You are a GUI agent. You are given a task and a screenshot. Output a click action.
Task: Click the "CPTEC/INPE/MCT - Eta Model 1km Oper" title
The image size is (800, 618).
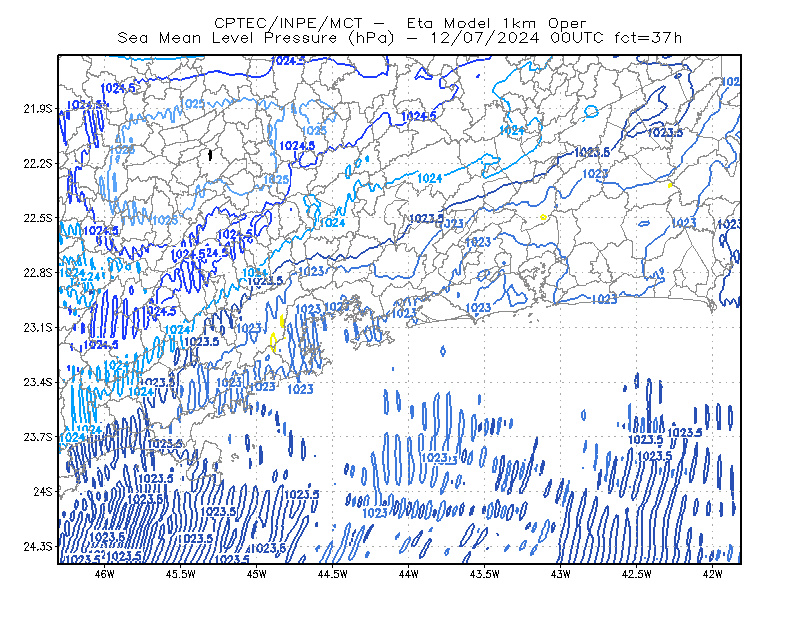(x=400, y=23)
